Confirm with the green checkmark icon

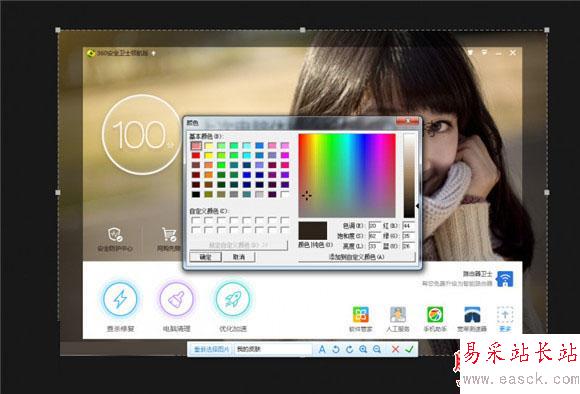click(x=409, y=349)
